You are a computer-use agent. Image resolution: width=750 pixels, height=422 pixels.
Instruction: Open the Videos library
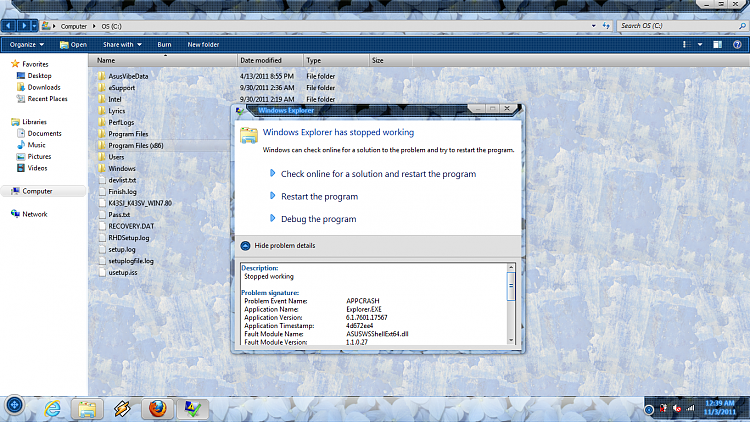[32, 168]
